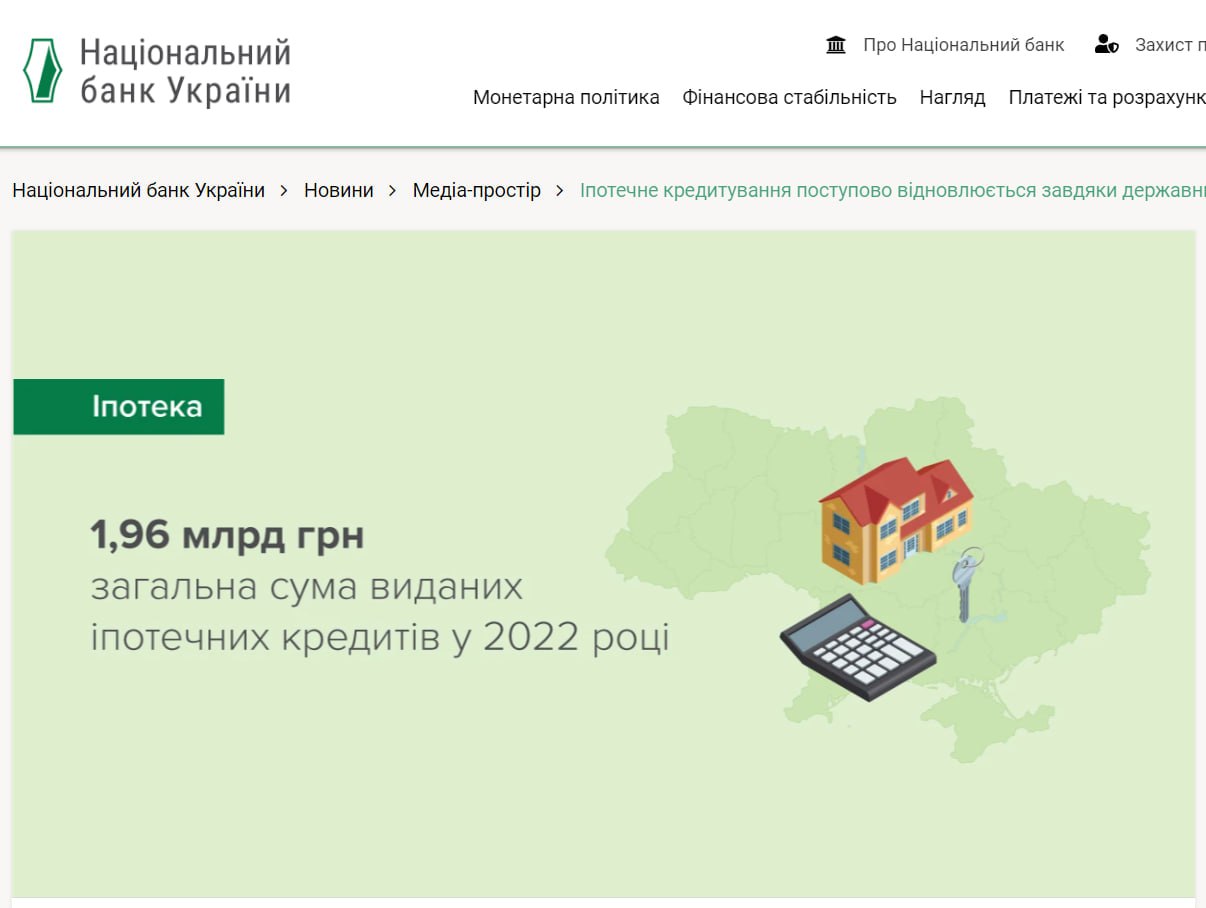Click the bank building icon in the header
Viewport: 1206px width, 908px height.
(836, 45)
